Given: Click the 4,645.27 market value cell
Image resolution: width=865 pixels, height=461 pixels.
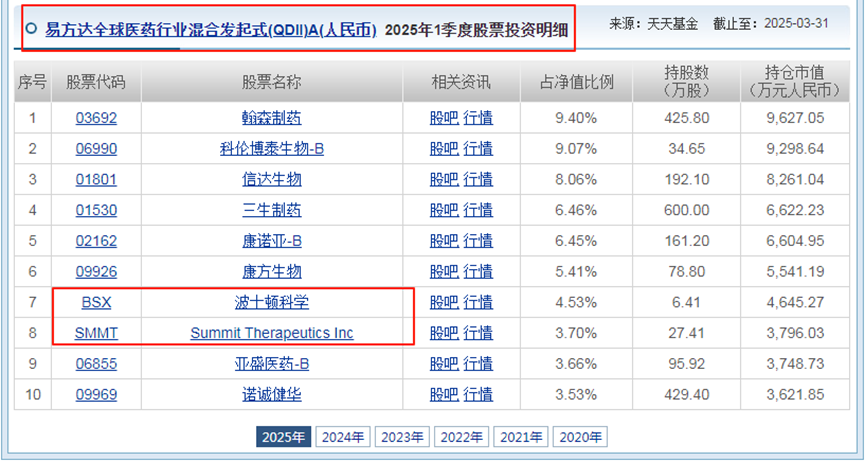Looking at the screenshot, I should click(795, 303).
